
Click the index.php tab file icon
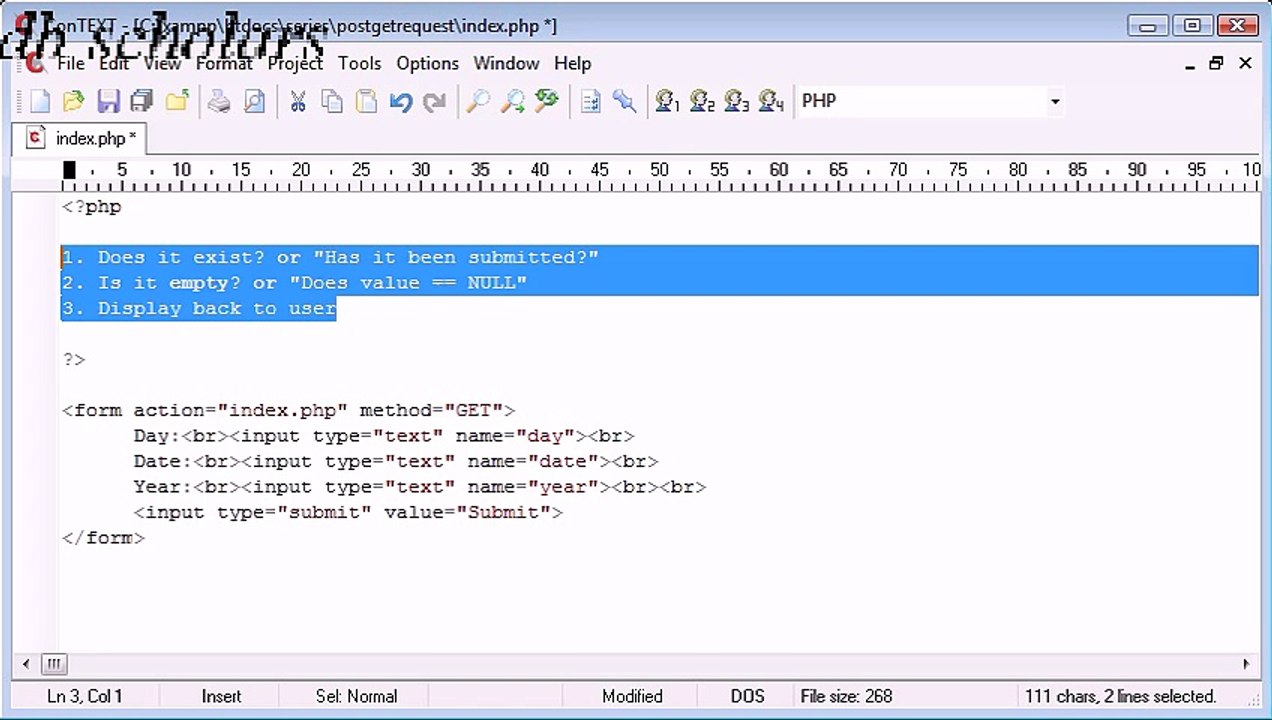[36, 138]
